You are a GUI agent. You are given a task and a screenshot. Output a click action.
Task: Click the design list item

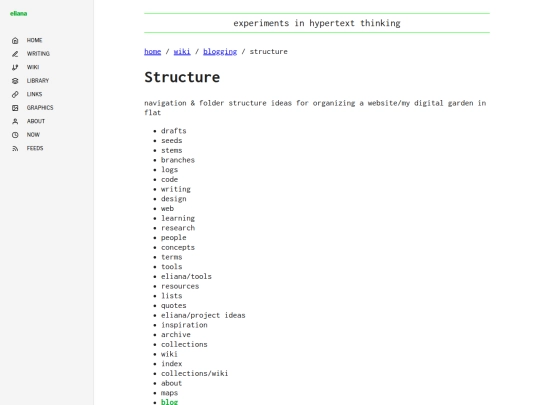174,199
